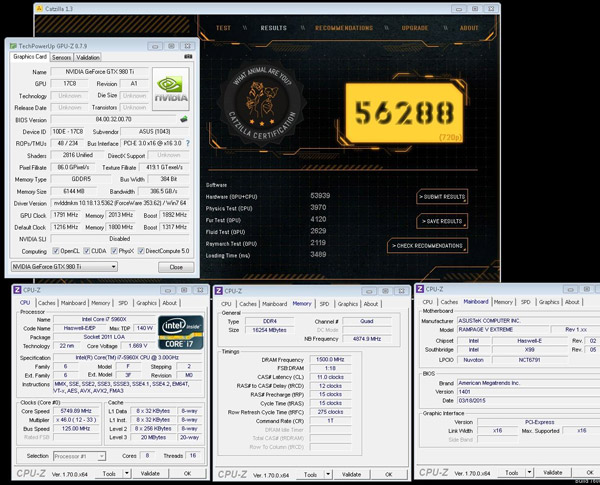The width and height of the screenshot is (600, 485).
Task: Click the CPU-Z icon in the Memory tab window
Action: (x=218, y=291)
